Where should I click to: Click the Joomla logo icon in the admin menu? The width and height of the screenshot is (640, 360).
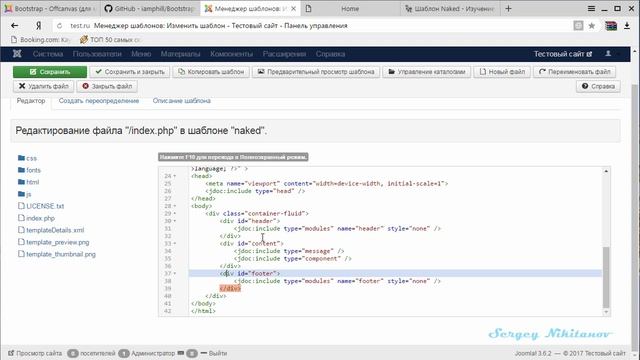pos(17,53)
